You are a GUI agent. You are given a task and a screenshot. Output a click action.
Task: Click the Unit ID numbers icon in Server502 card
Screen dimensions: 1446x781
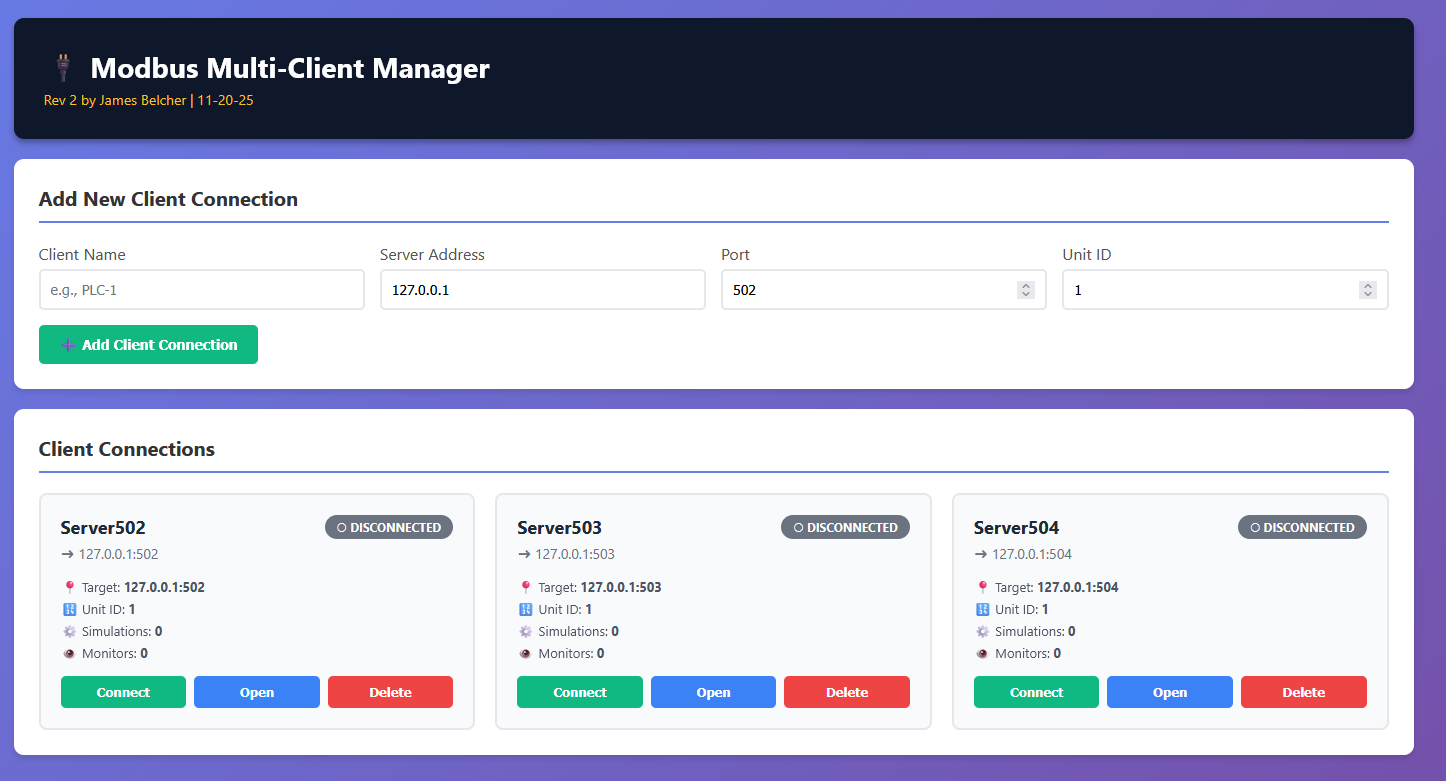point(69,610)
